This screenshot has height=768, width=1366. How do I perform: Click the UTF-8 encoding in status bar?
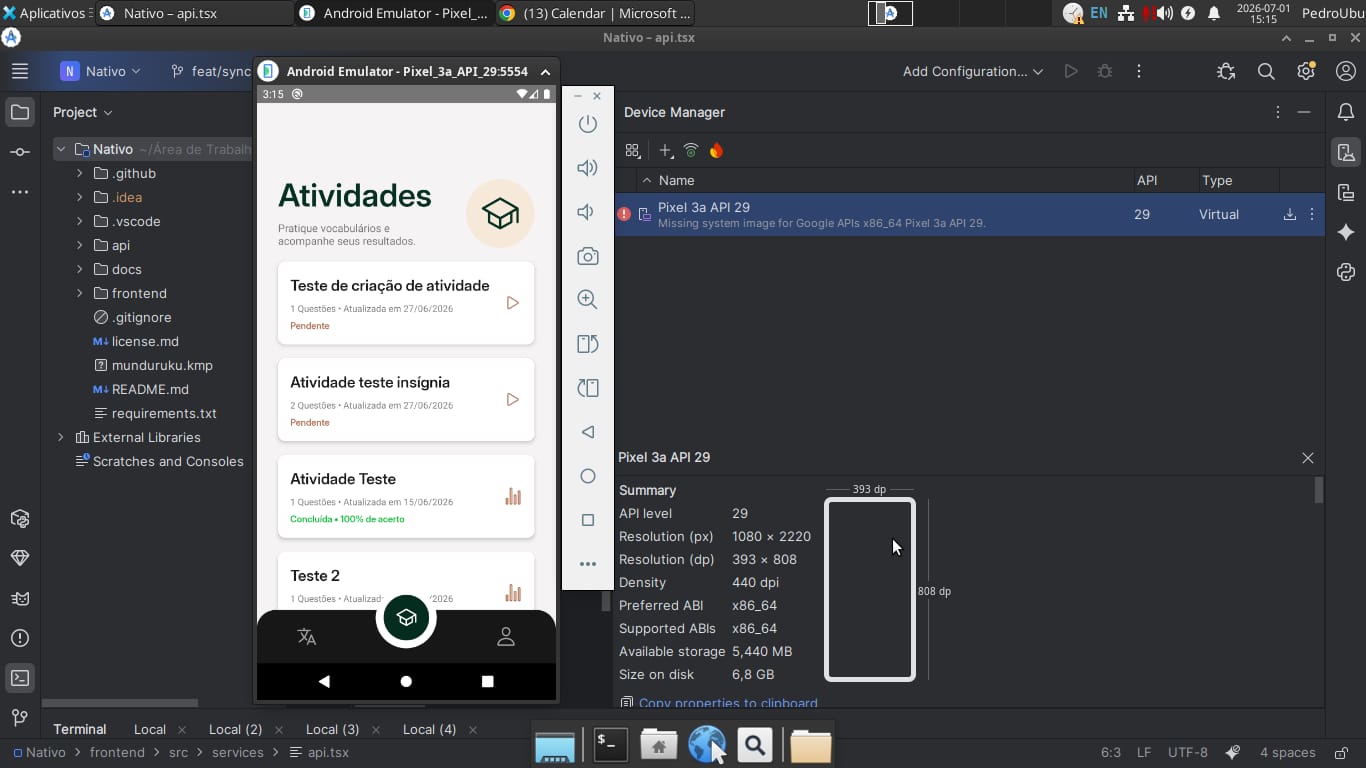[1187, 752]
